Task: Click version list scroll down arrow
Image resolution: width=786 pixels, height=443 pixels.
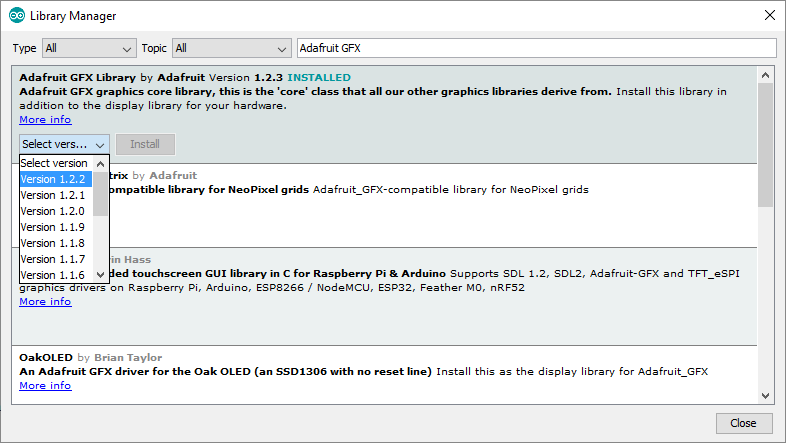Action: 100,275
